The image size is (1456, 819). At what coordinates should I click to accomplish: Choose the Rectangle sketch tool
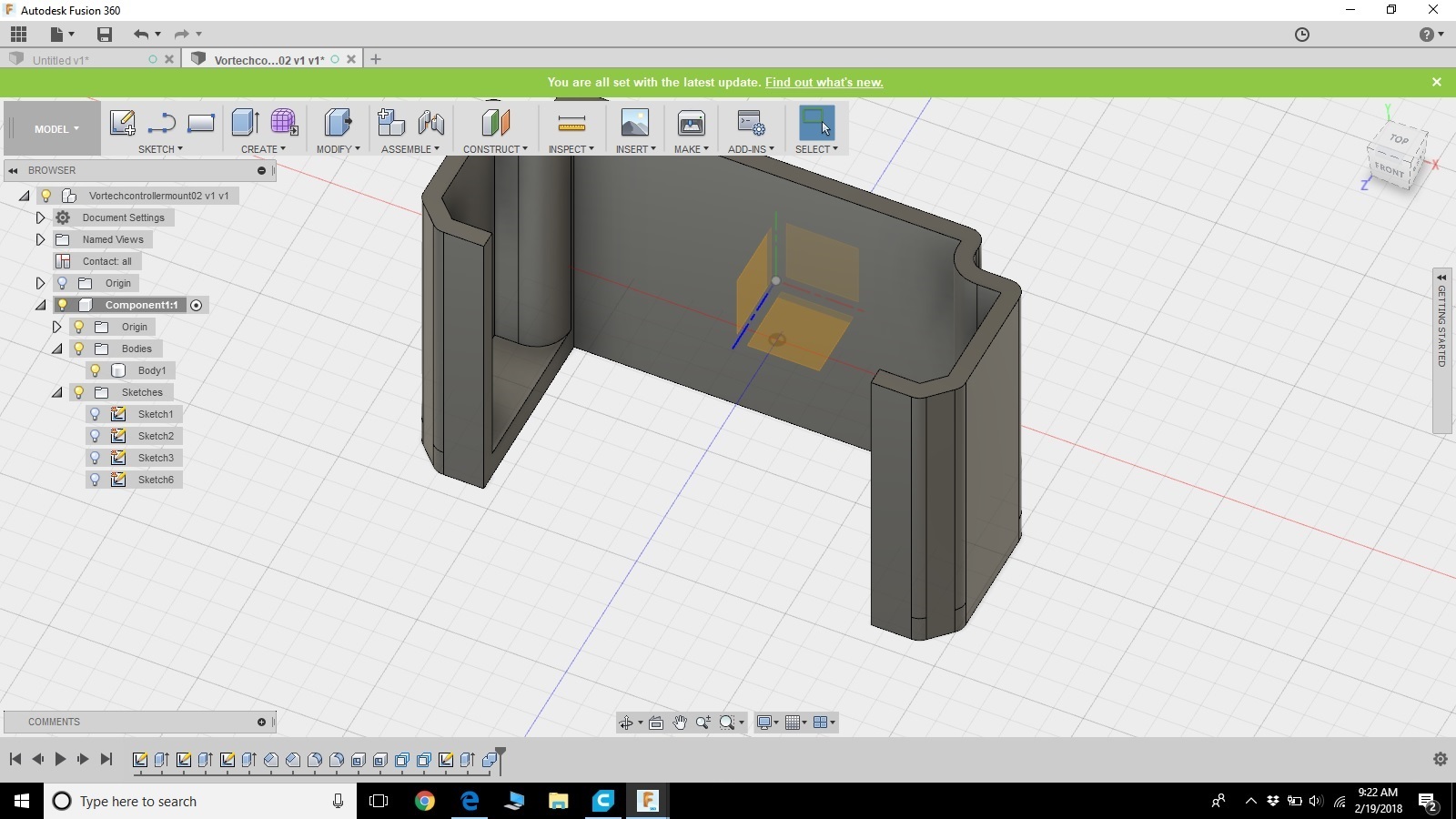pos(200,123)
